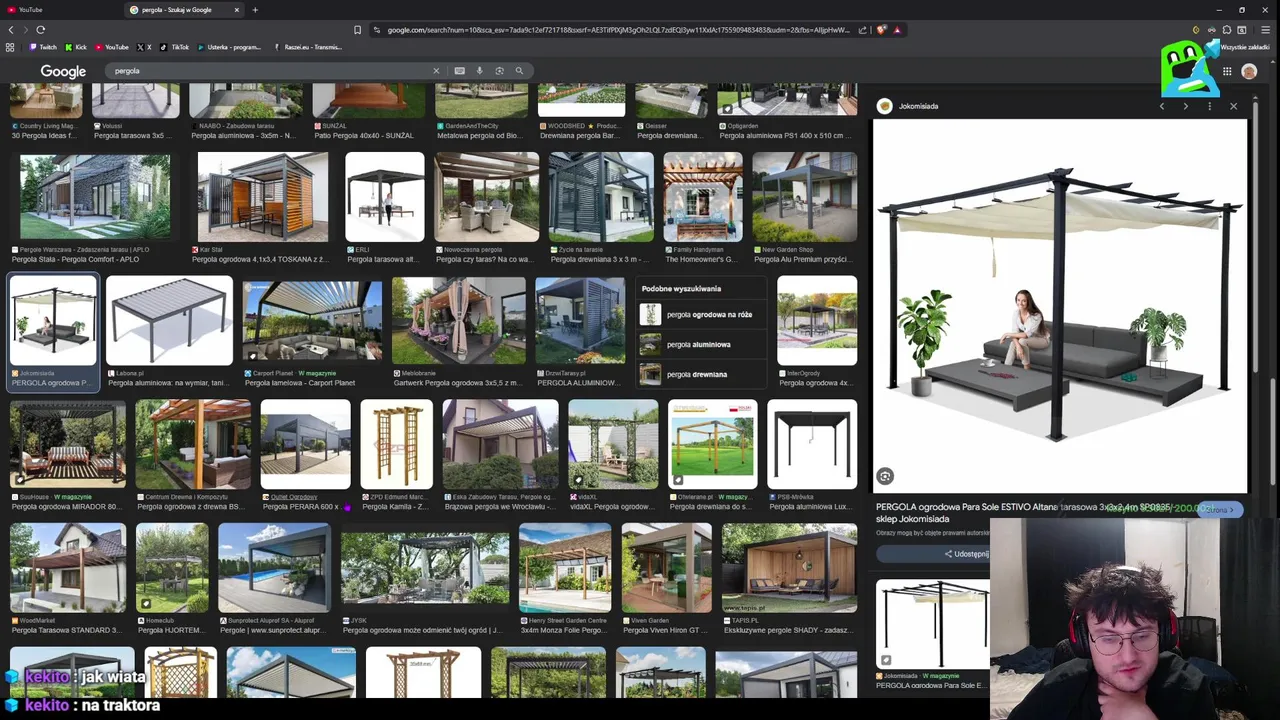Bookmark page via address bar icon

tap(357, 30)
